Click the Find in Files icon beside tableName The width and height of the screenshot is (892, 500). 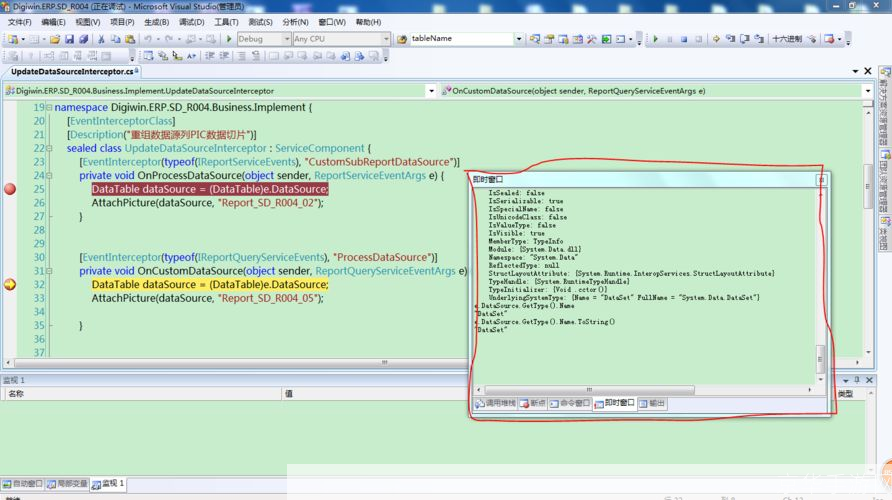402,39
